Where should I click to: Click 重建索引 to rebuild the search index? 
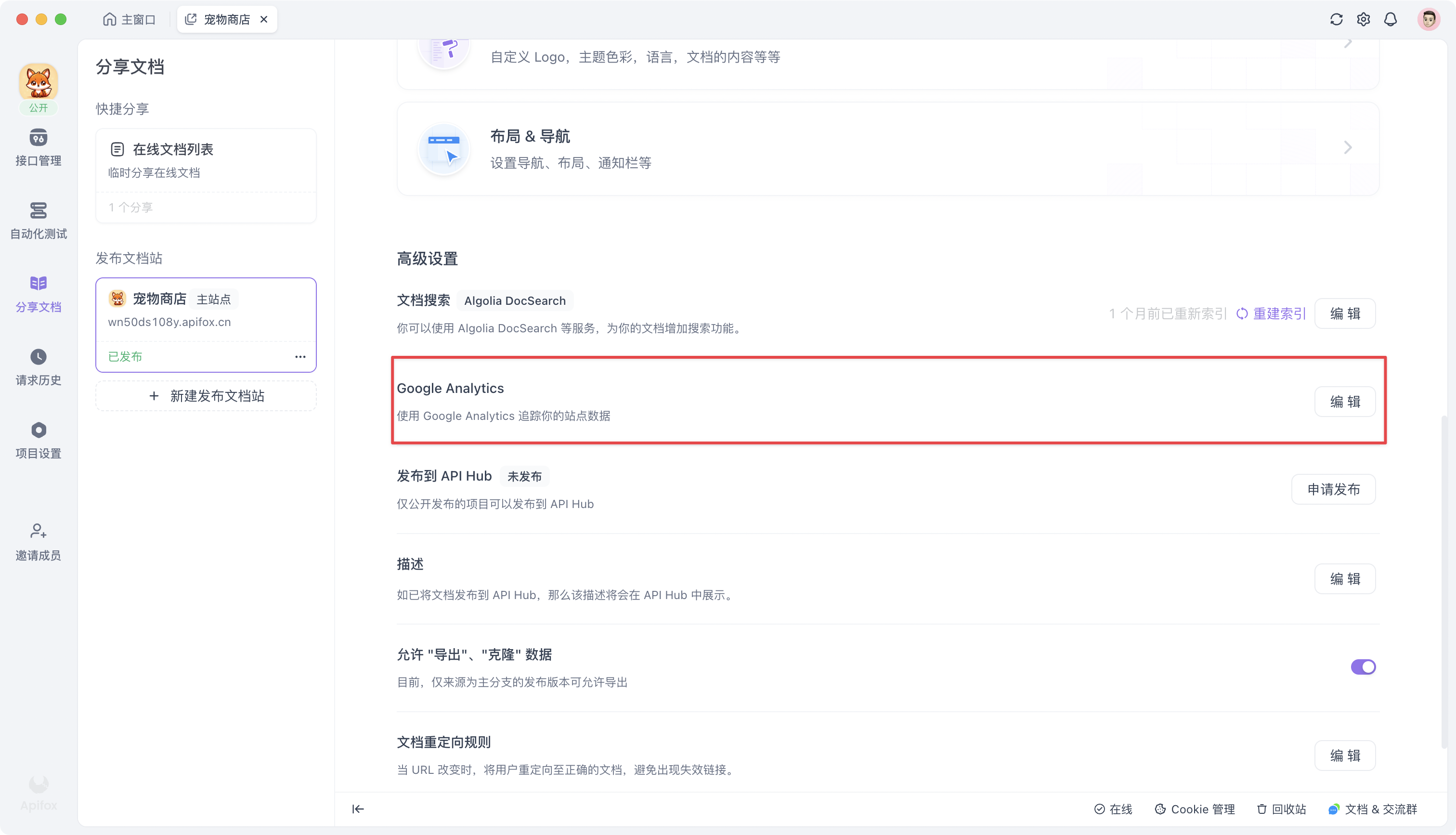1278,313
